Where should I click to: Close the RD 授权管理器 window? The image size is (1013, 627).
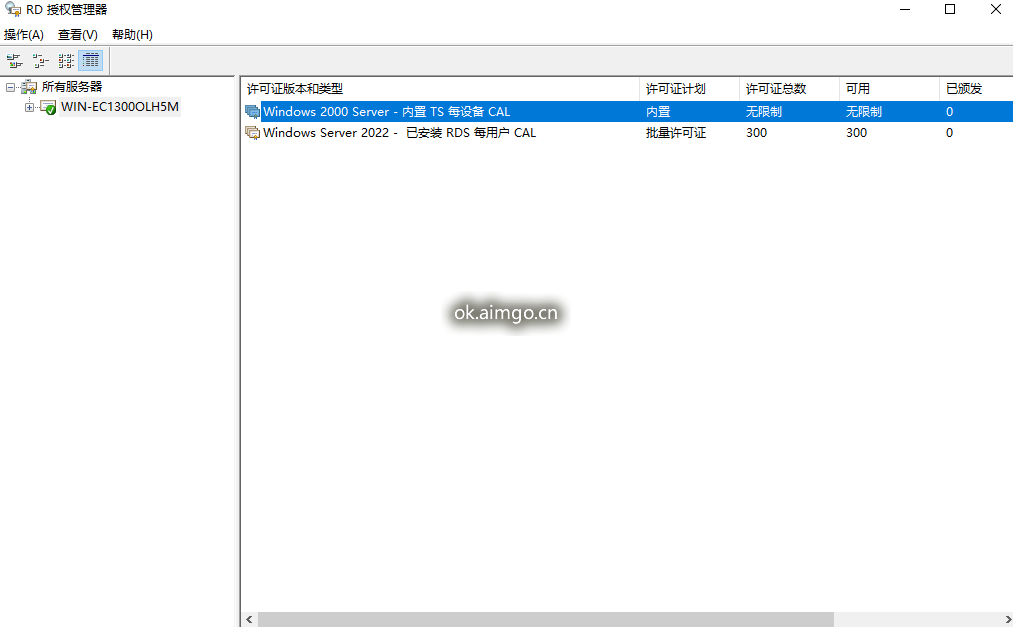point(996,10)
